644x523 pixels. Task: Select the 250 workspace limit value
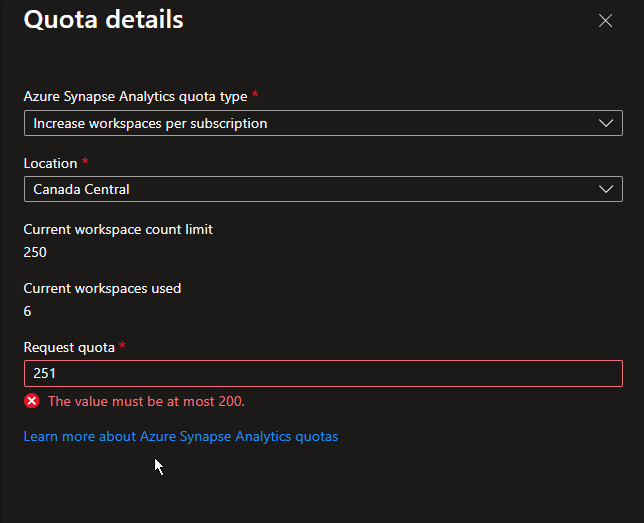35,252
